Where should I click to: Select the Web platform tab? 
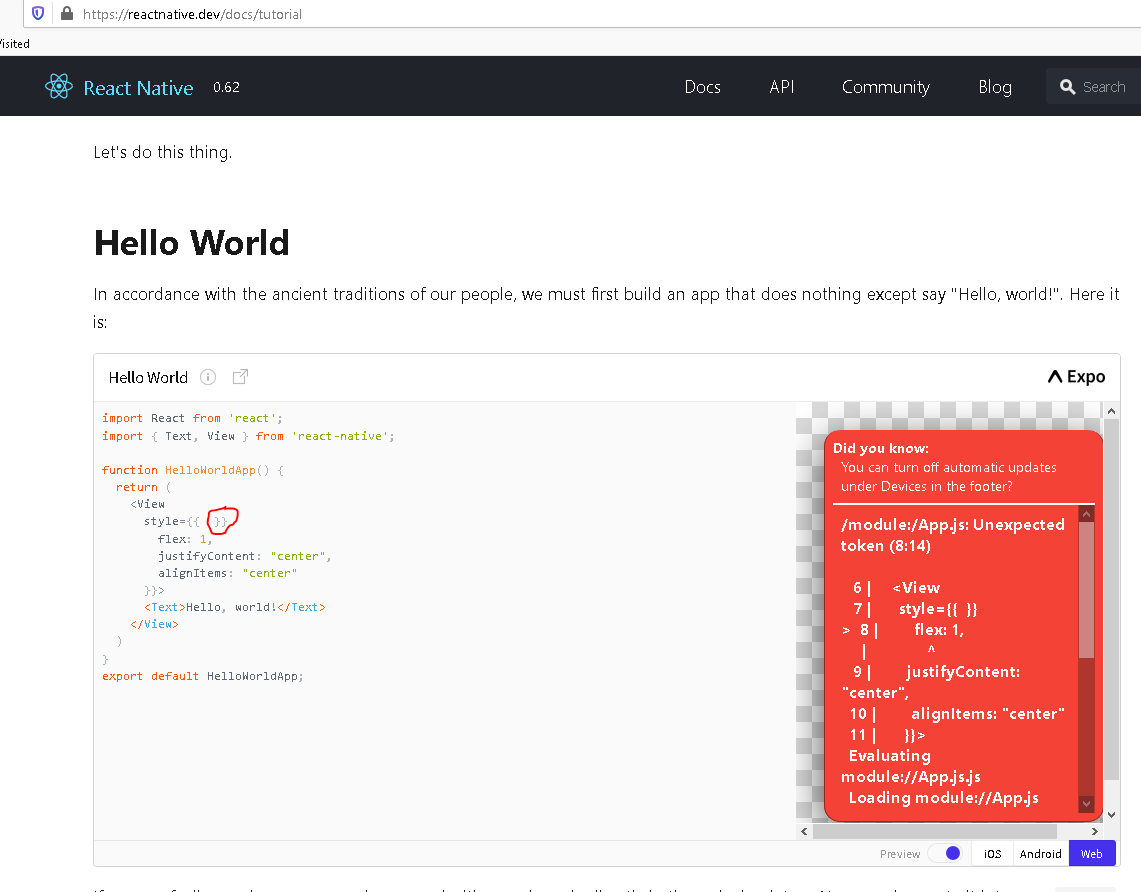click(1092, 853)
